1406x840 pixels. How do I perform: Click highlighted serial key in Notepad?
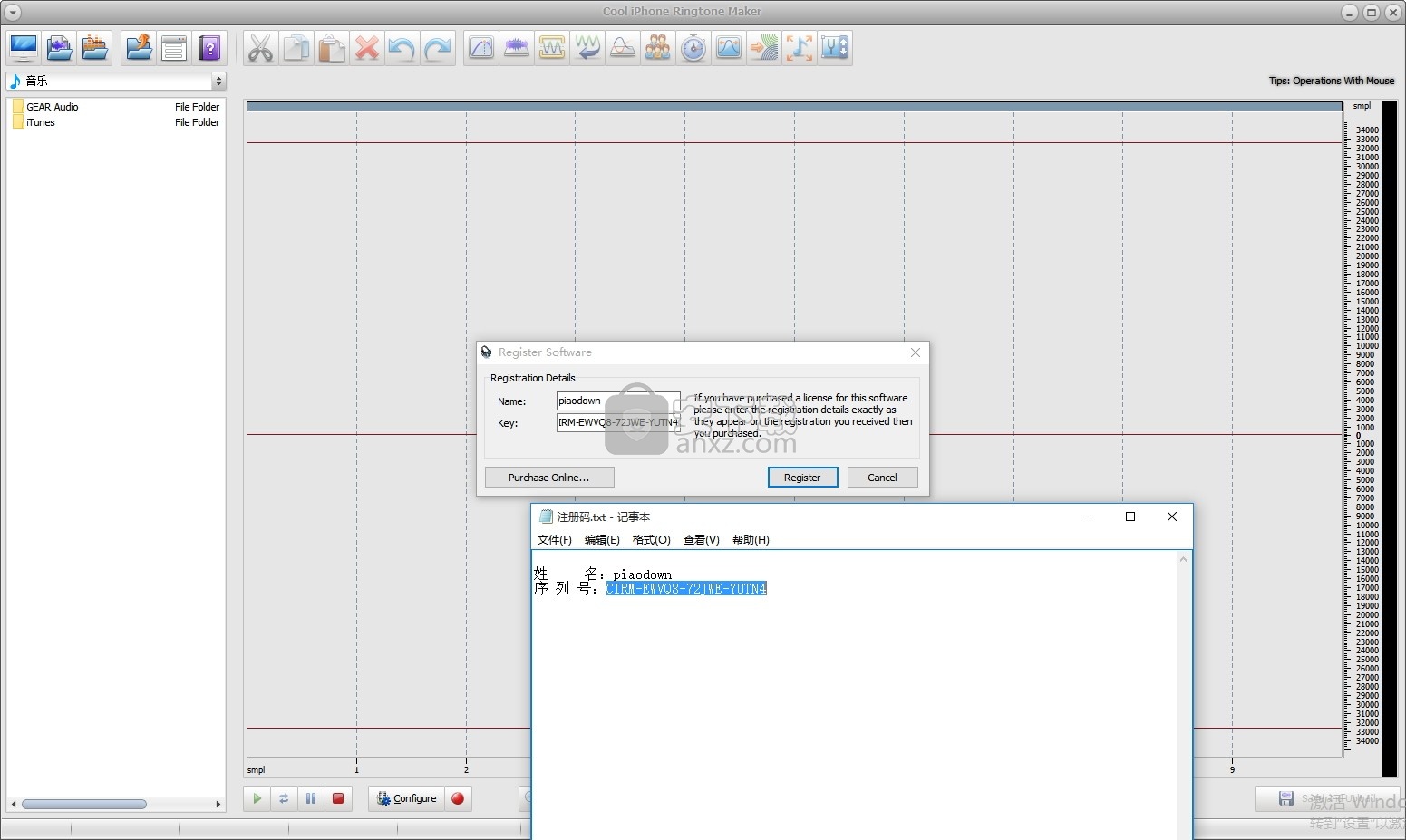point(686,589)
